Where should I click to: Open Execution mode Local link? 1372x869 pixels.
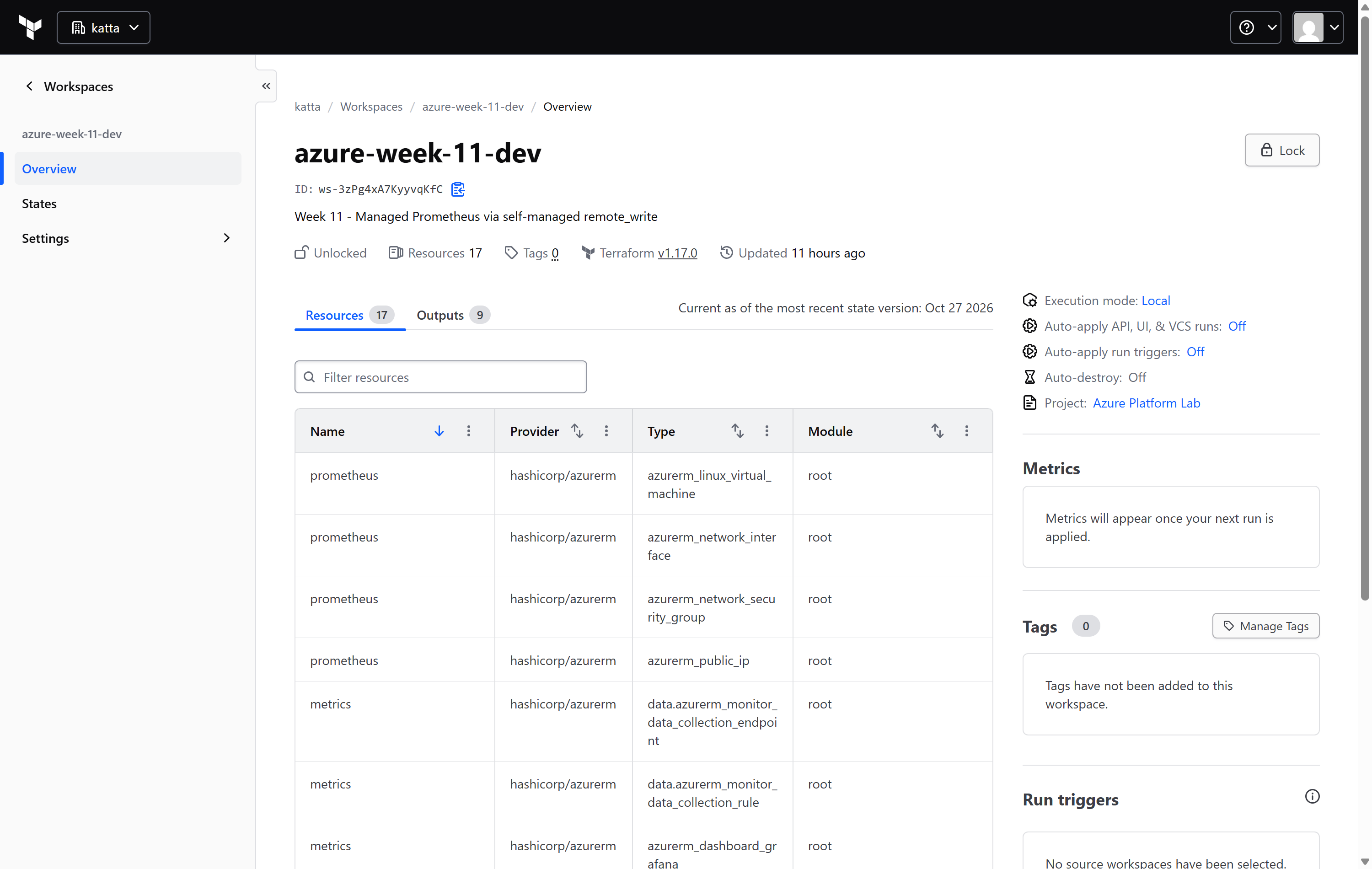1156,300
